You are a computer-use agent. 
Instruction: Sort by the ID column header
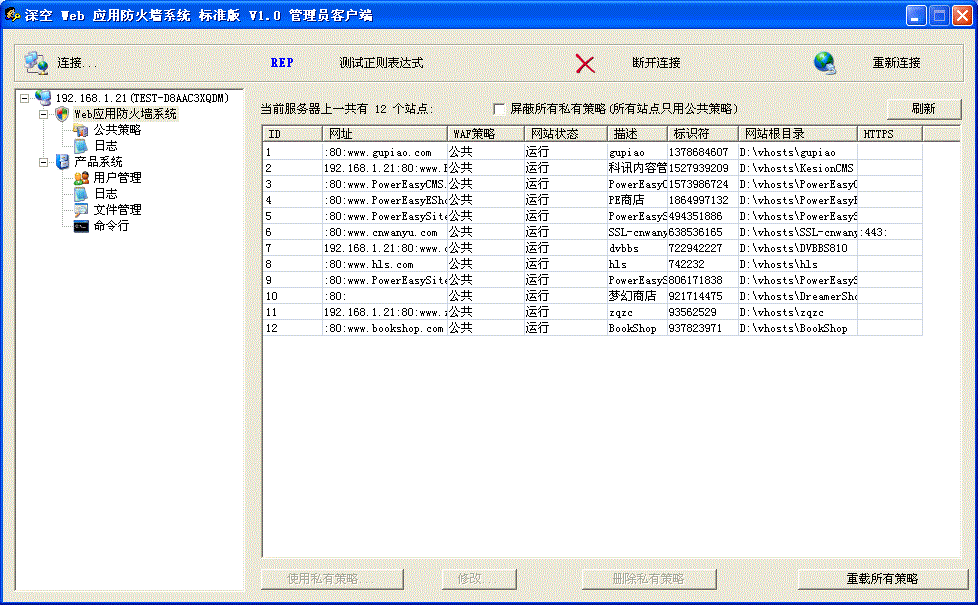293,134
